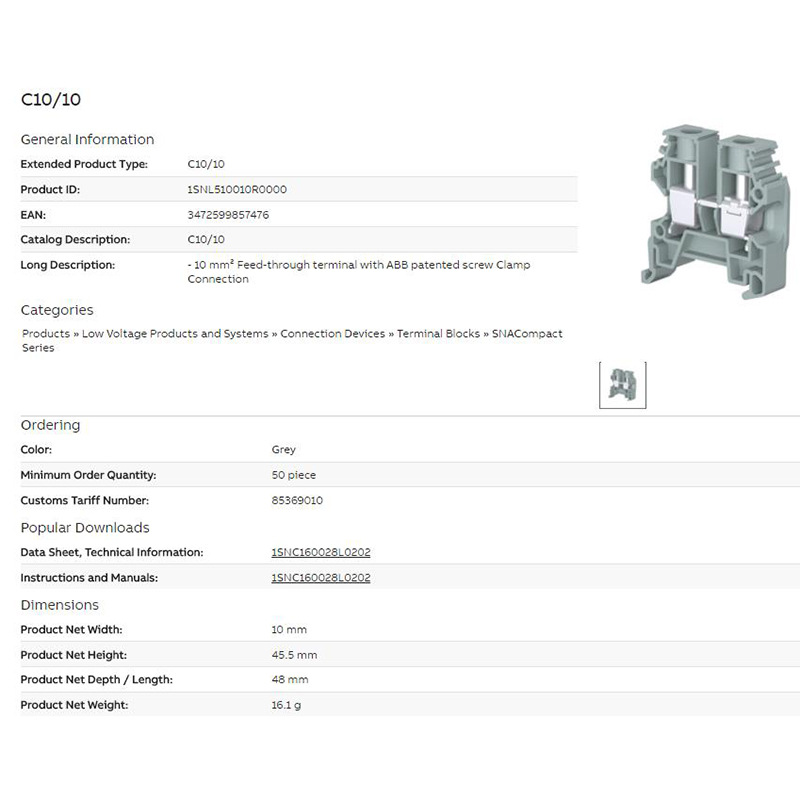Click the Instructions and Manuals label
800x800 pixels.
click(x=89, y=578)
